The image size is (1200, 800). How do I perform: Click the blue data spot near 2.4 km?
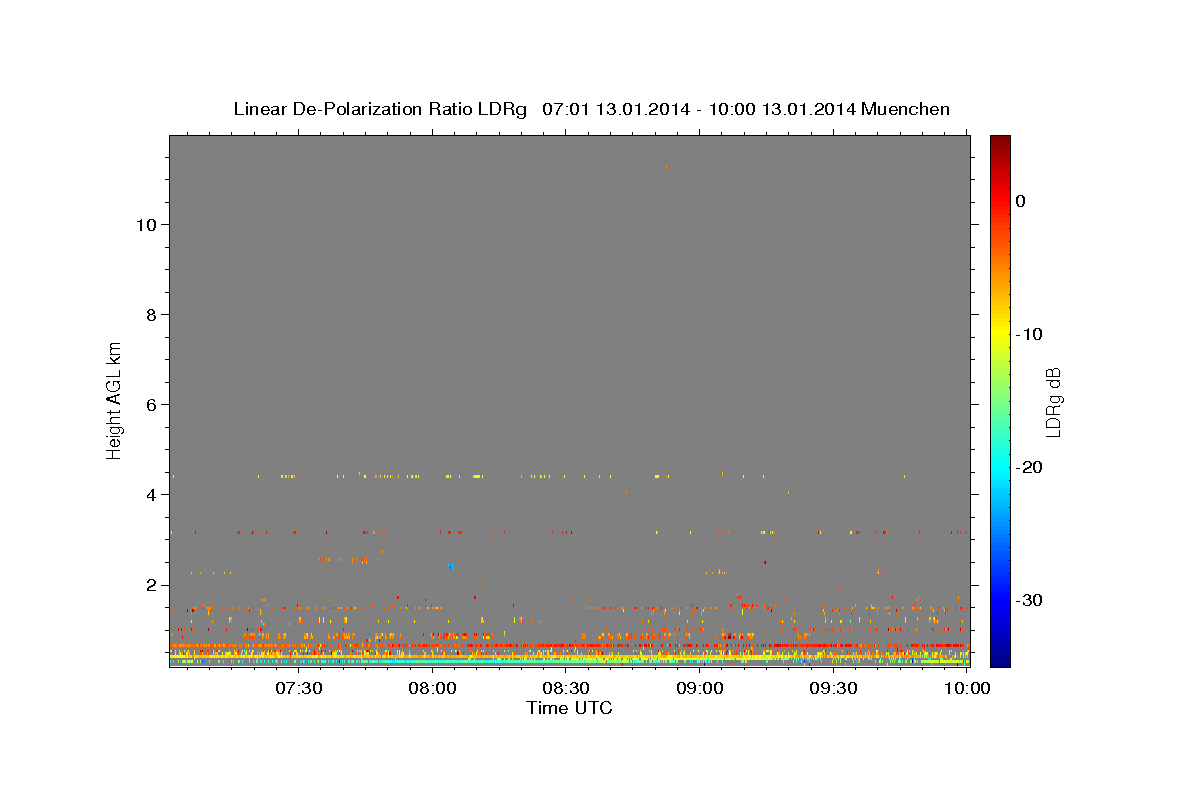(451, 567)
